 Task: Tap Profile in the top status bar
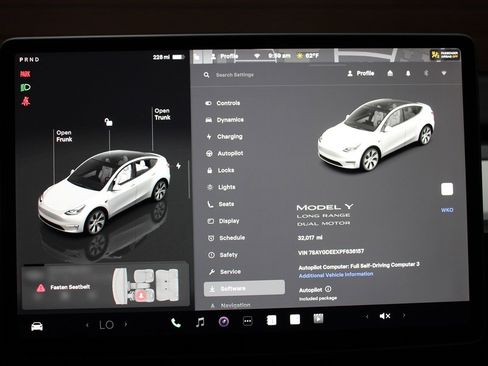pyautogui.click(x=225, y=56)
